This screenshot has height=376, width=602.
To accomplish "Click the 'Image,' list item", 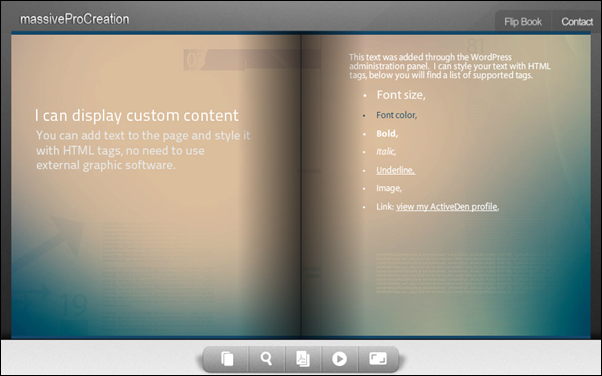I will click(389, 188).
